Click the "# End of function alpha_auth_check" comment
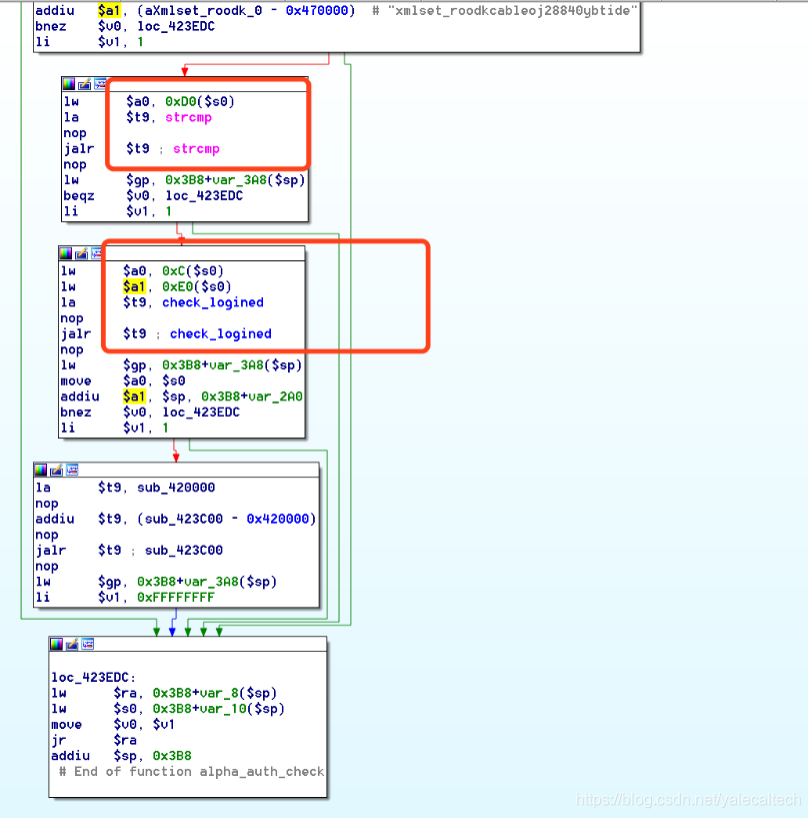Viewport: 810px width, 818px height. click(191, 771)
